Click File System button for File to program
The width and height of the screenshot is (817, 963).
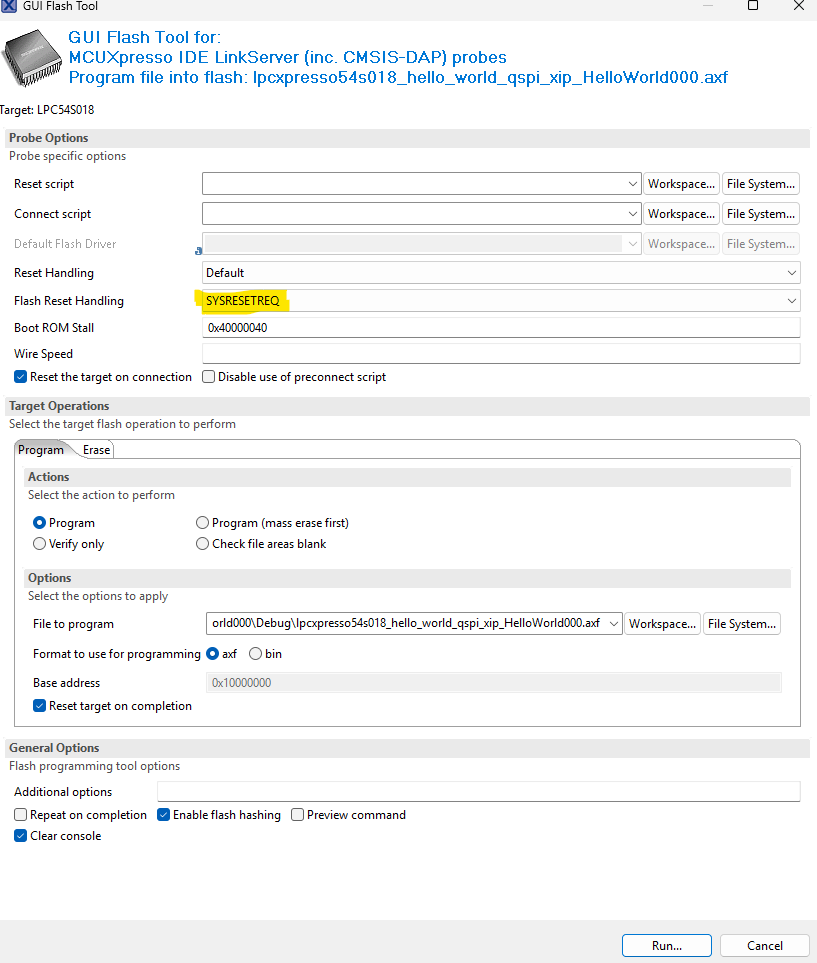[741, 623]
